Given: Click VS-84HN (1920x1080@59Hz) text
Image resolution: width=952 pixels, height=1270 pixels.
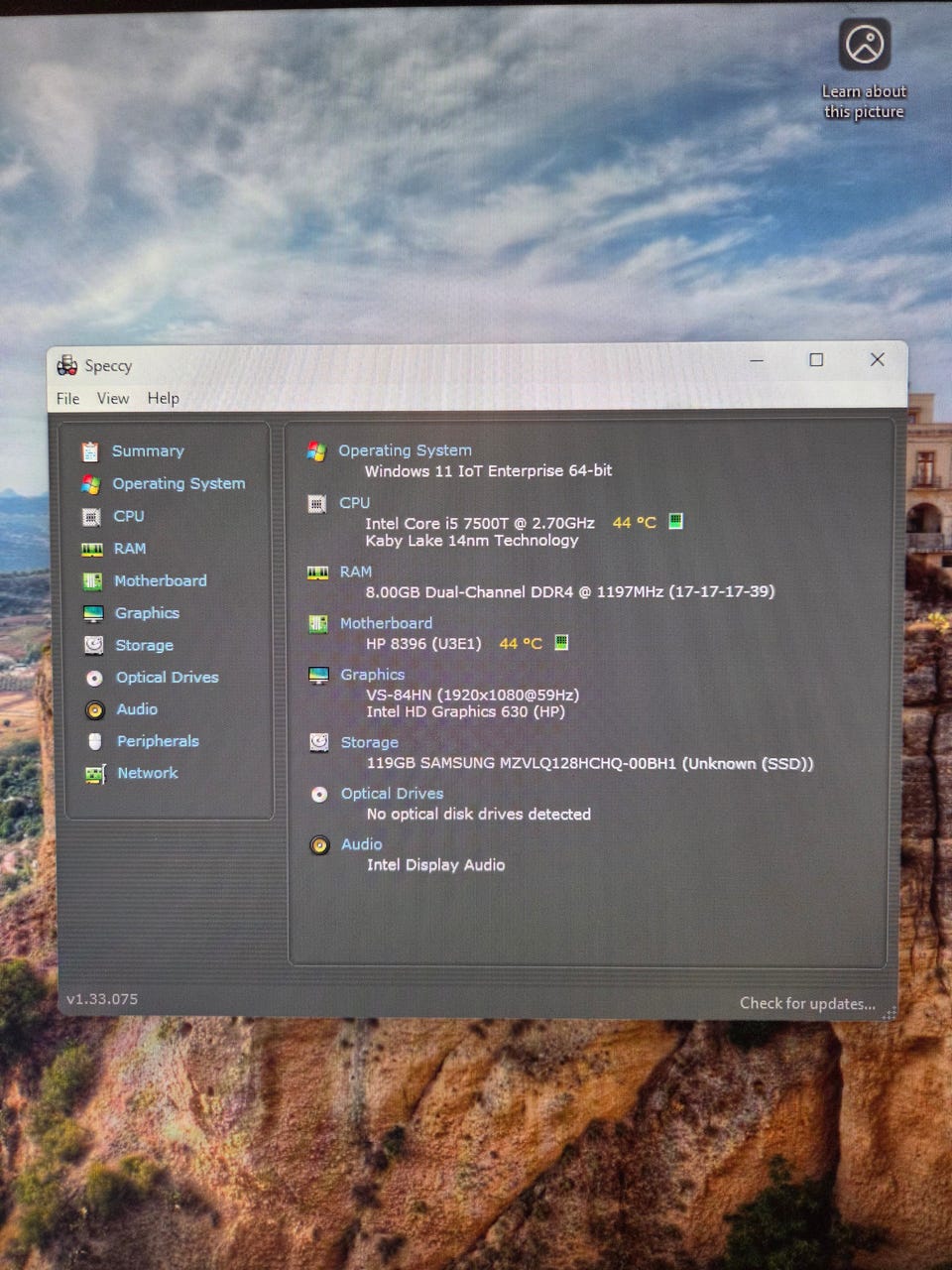Looking at the screenshot, I should click(x=473, y=695).
